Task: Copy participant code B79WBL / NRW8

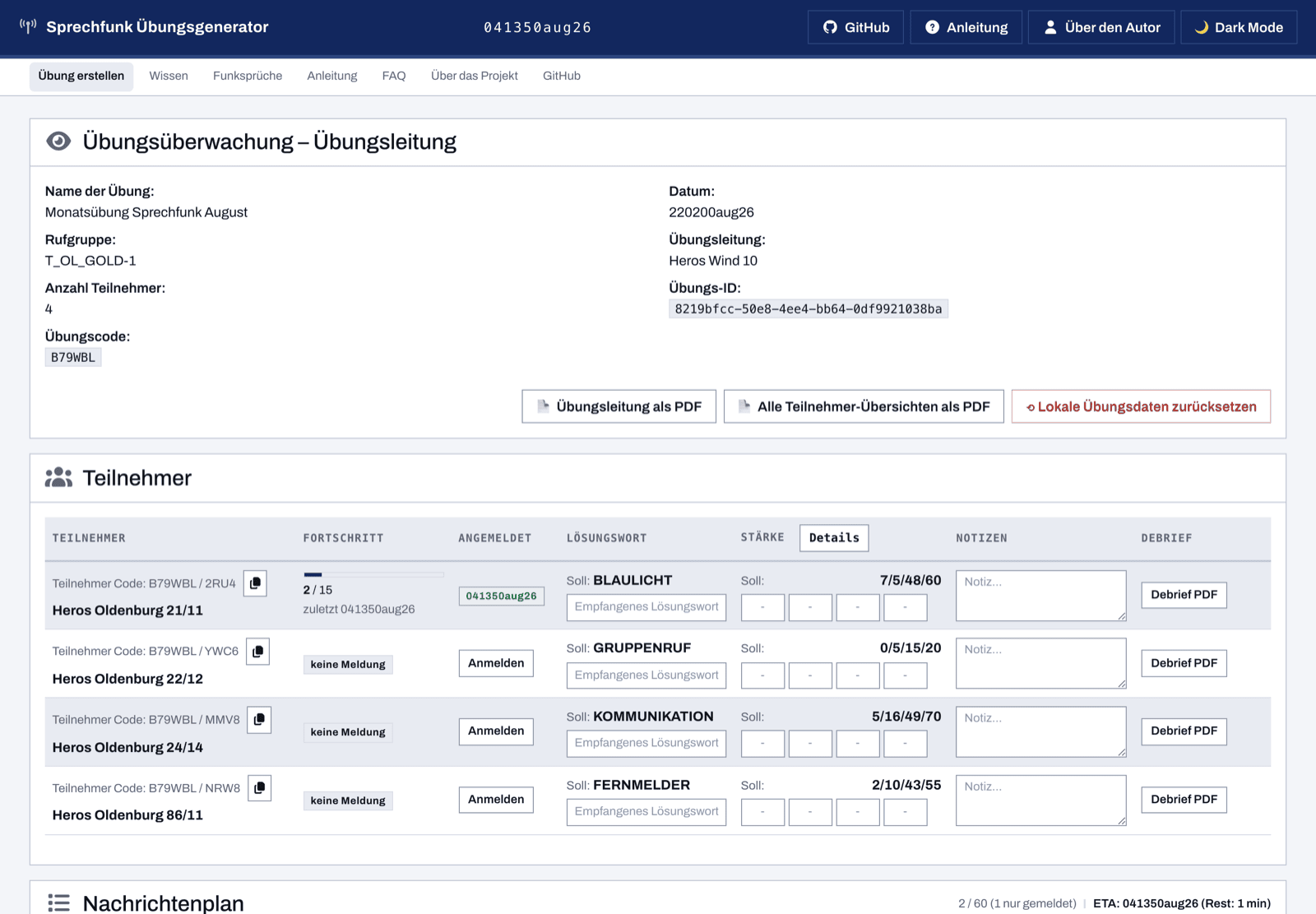Action: coord(260,788)
